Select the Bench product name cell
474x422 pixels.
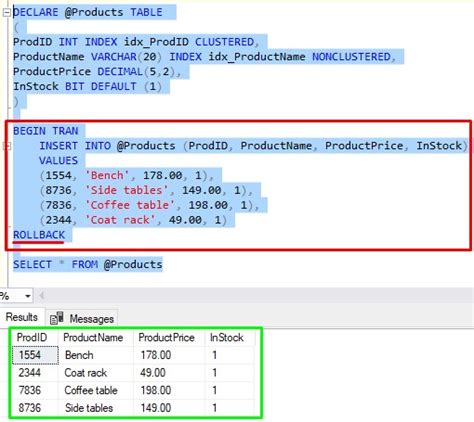click(96, 355)
